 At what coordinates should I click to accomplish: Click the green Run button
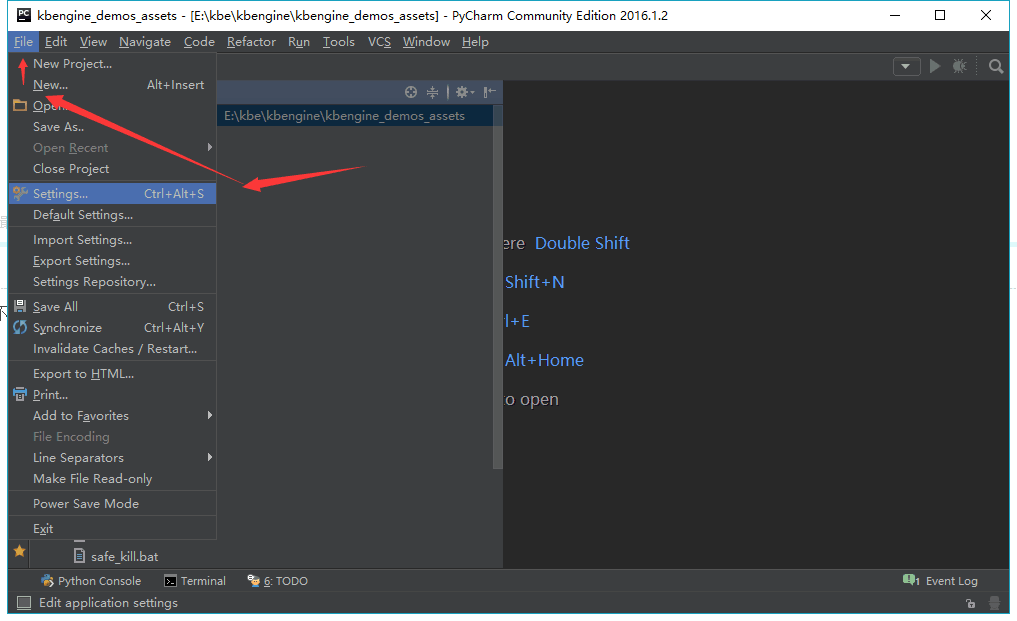coord(935,66)
